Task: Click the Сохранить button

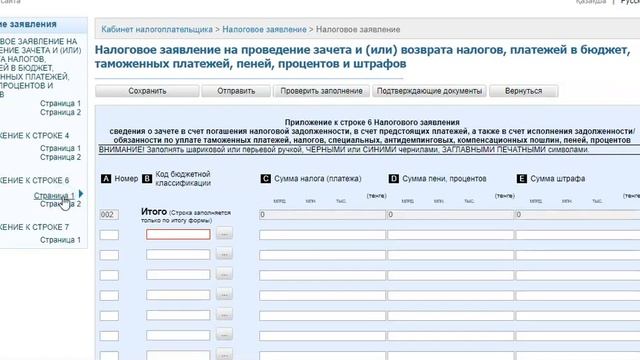Action: 147,91
